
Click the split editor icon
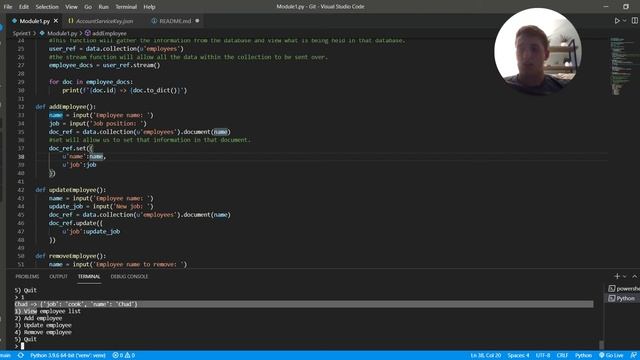pyautogui.click(x=635, y=21)
